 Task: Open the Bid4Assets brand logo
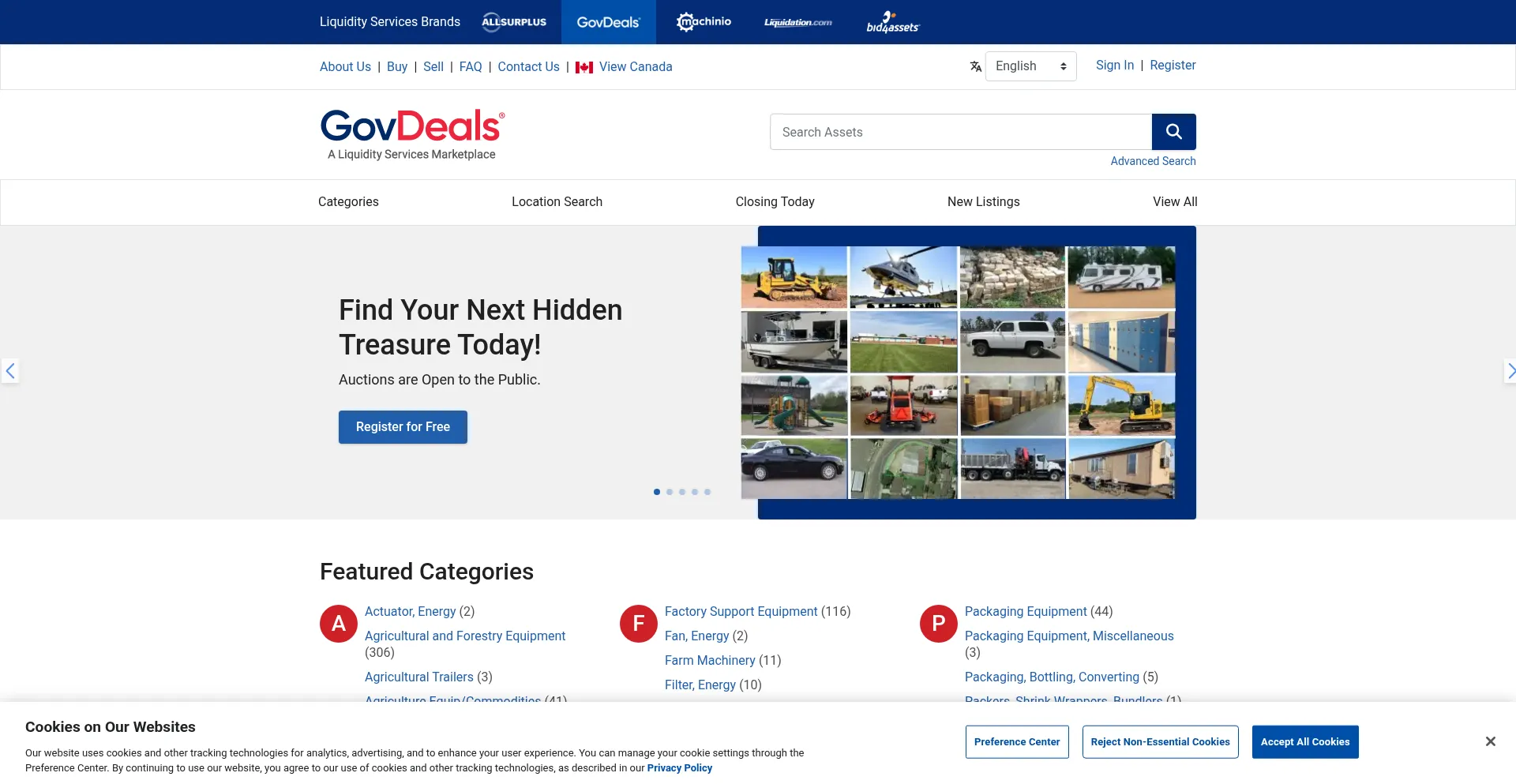click(x=893, y=22)
